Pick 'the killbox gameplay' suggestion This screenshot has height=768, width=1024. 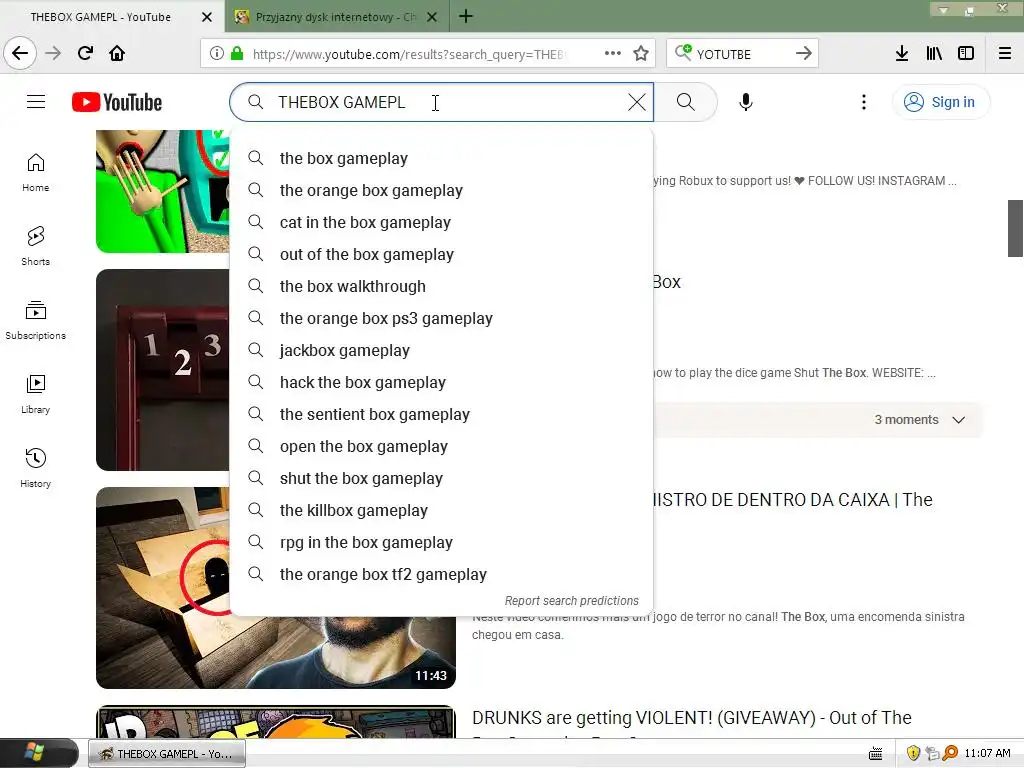coord(441,511)
